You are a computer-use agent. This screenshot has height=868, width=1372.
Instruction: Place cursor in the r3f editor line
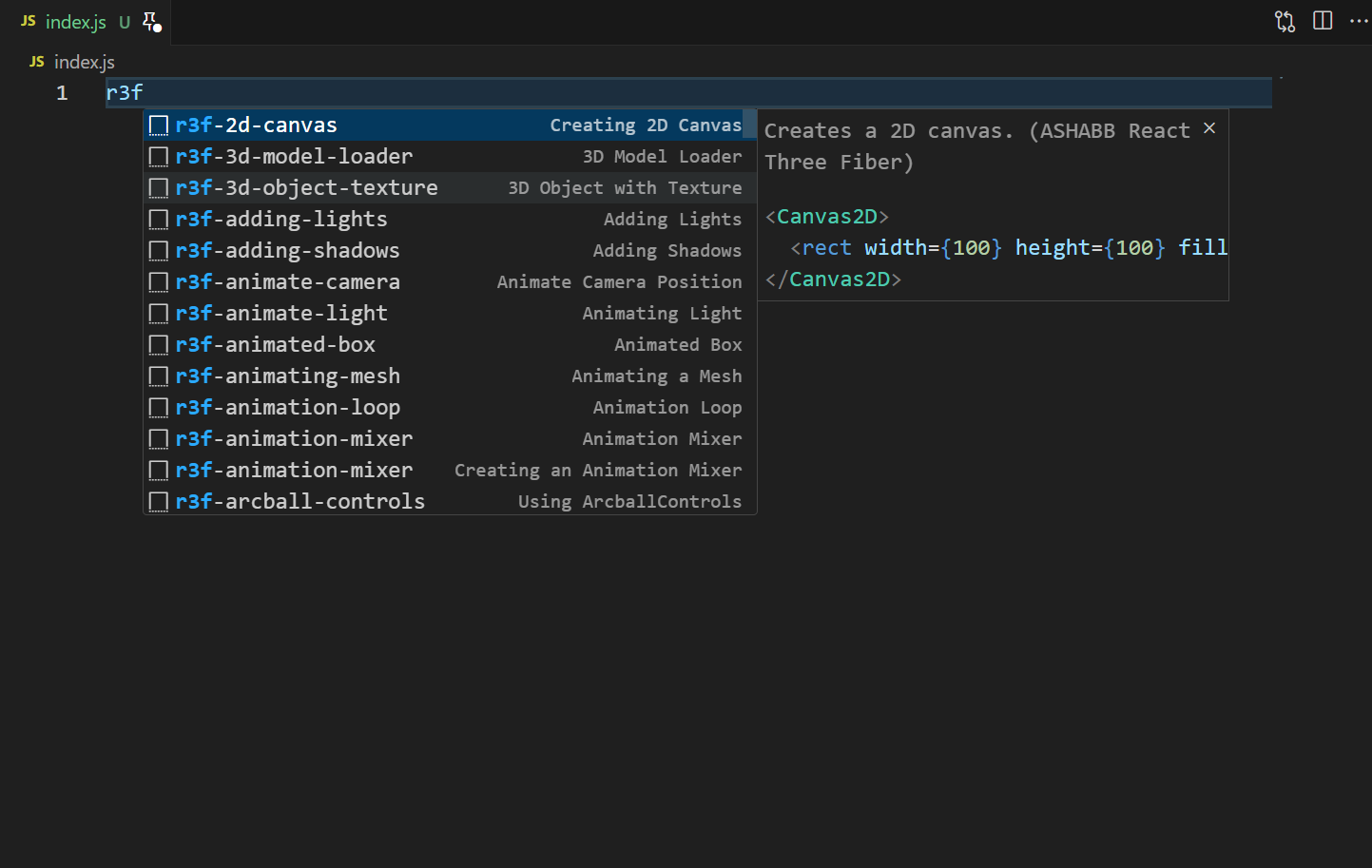point(688,93)
